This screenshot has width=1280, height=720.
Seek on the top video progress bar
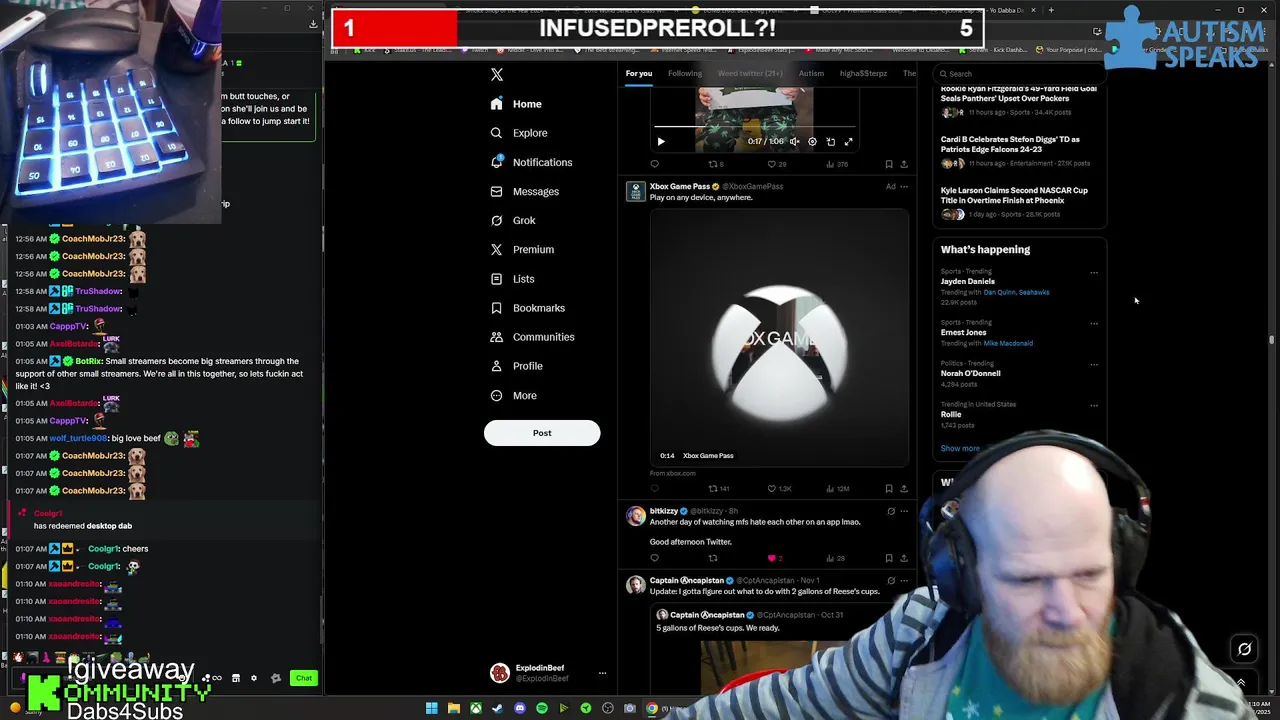(755, 127)
